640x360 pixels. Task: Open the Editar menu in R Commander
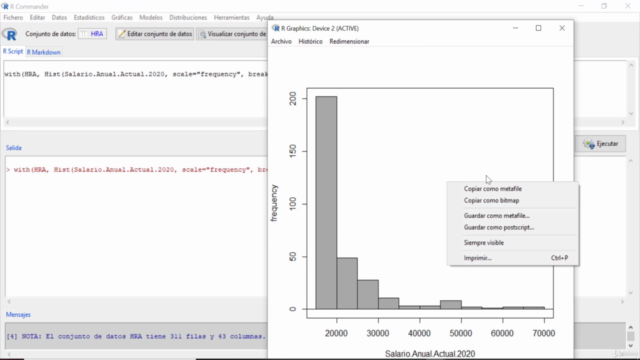tap(37, 18)
